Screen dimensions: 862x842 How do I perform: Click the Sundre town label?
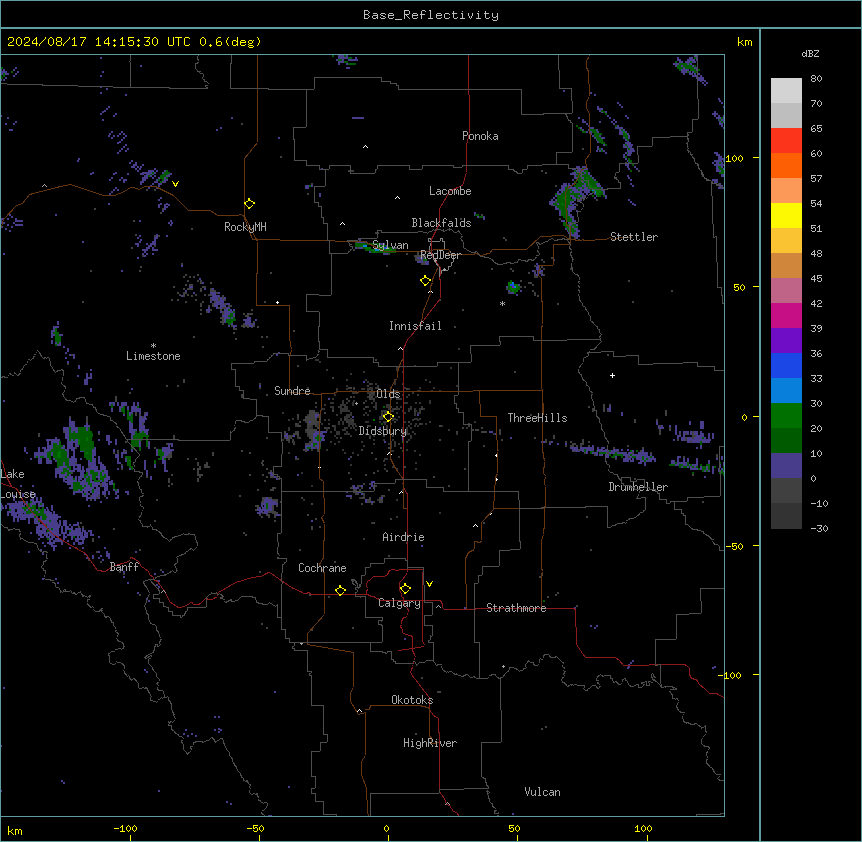tap(292, 391)
